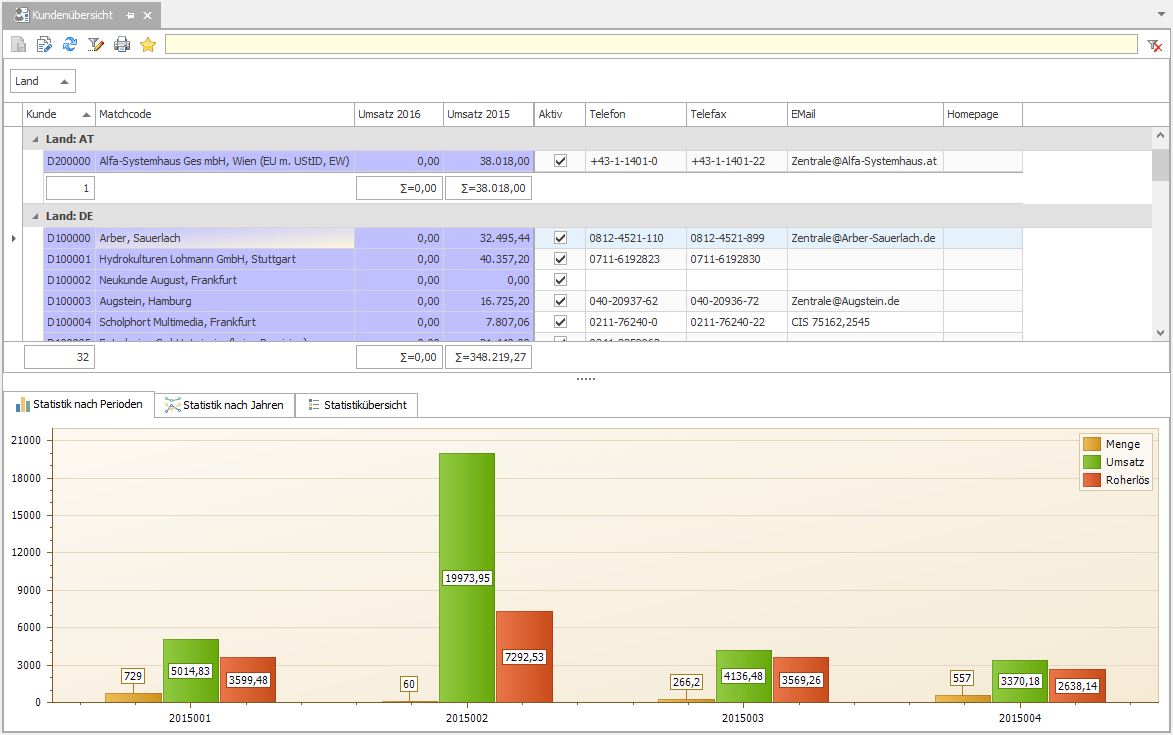Click the green Umsatz bar labeled 19973,95
The height and width of the screenshot is (735, 1173).
coord(467,577)
